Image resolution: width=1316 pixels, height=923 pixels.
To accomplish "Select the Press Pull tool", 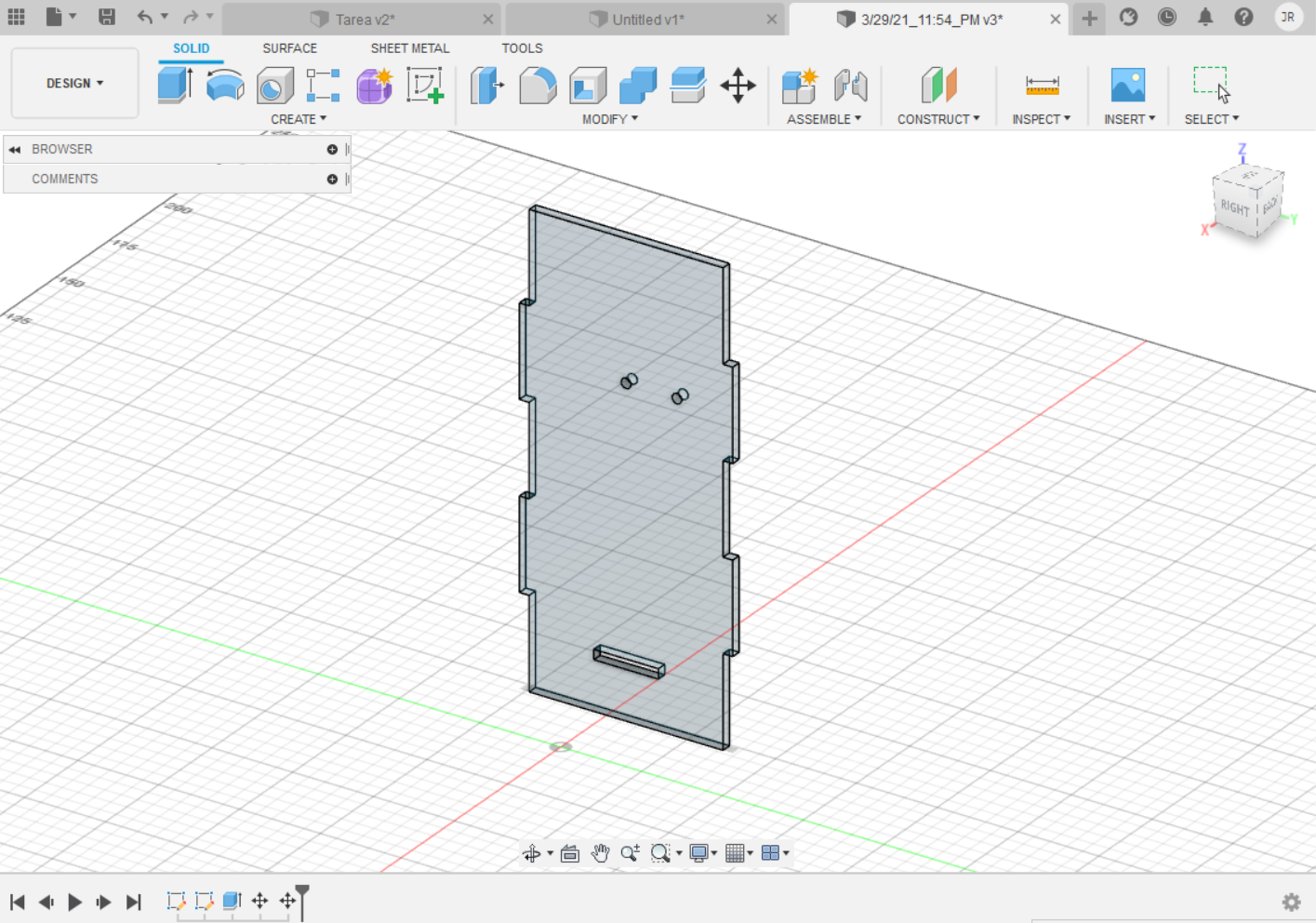I will click(487, 85).
